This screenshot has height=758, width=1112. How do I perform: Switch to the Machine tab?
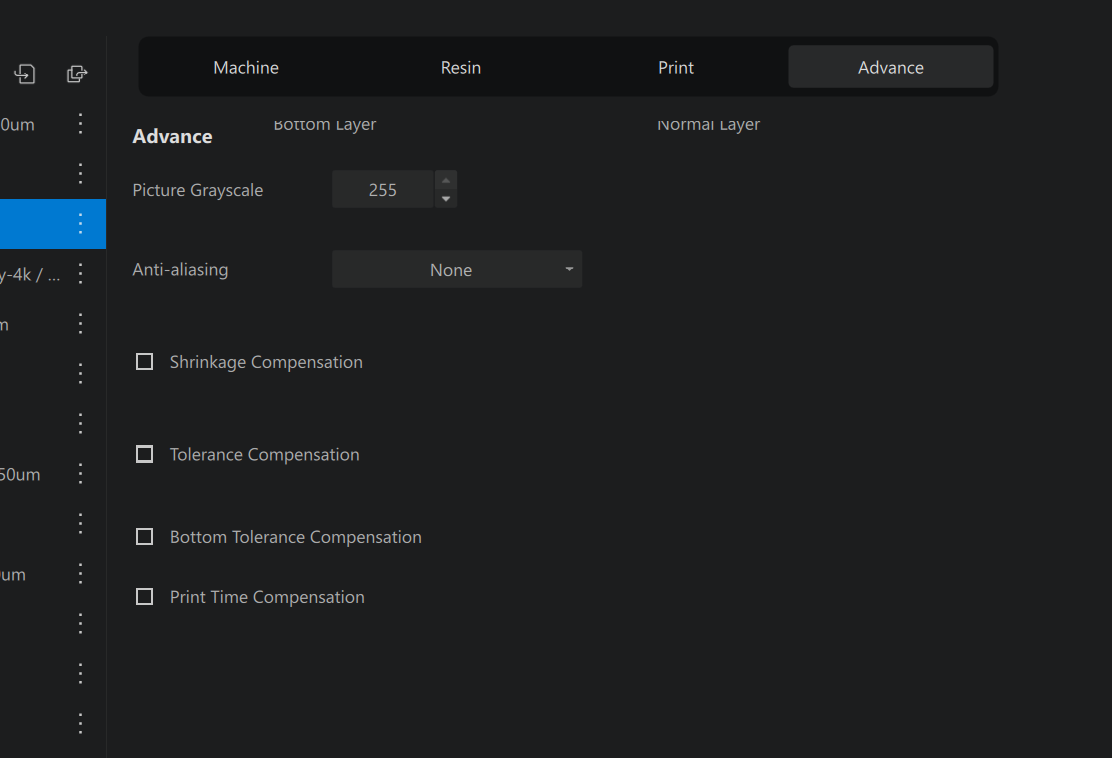coord(246,67)
